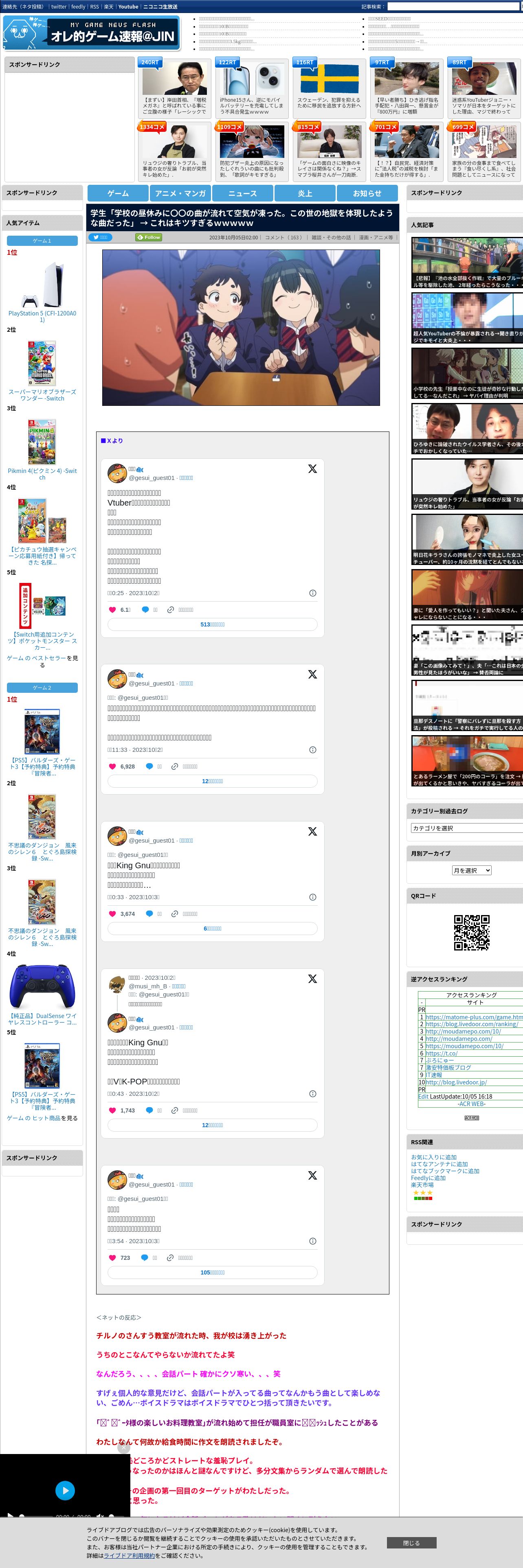Open the 240RT article thumbnail
The height and width of the screenshot is (1568, 523).
point(175,79)
